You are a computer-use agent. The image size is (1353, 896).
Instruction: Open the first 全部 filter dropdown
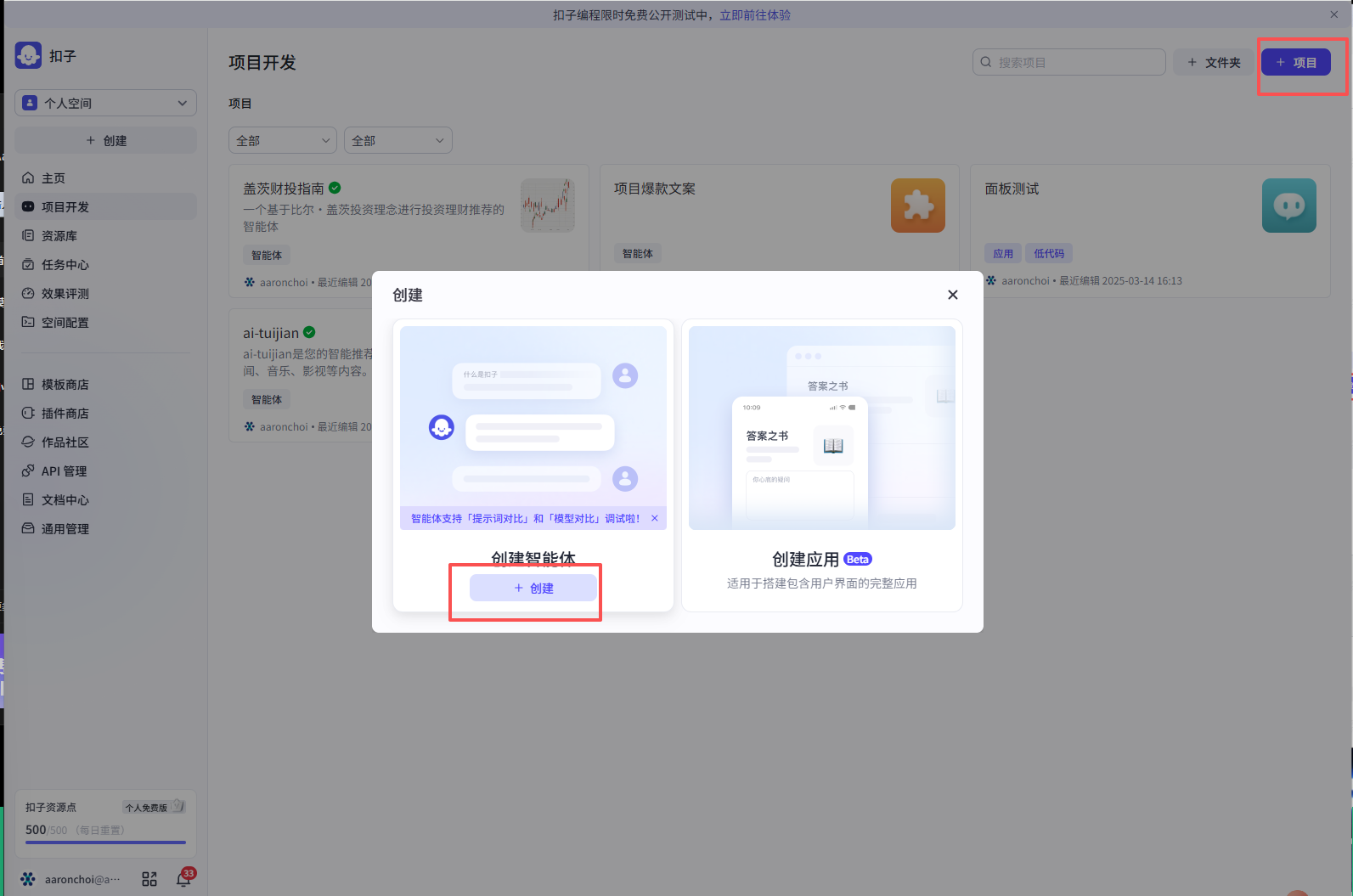click(x=282, y=140)
